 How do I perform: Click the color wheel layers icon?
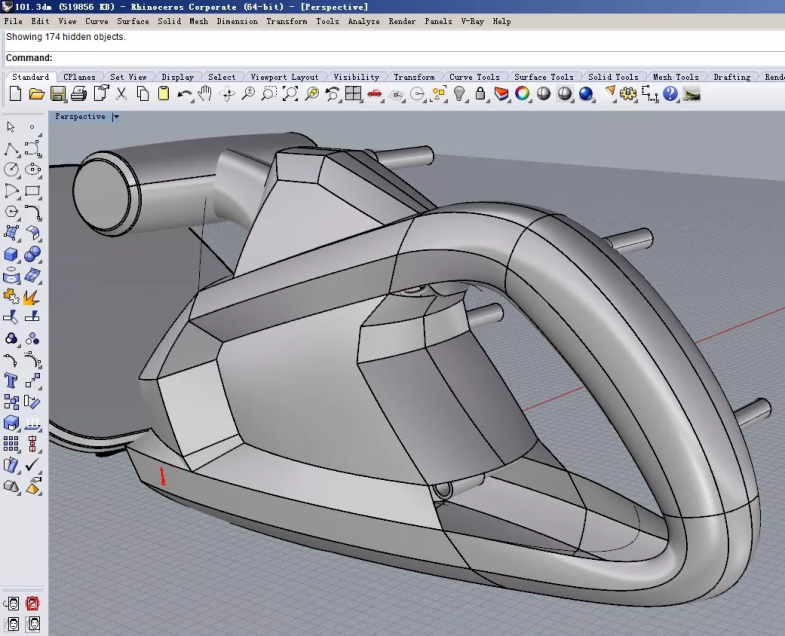coord(522,94)
